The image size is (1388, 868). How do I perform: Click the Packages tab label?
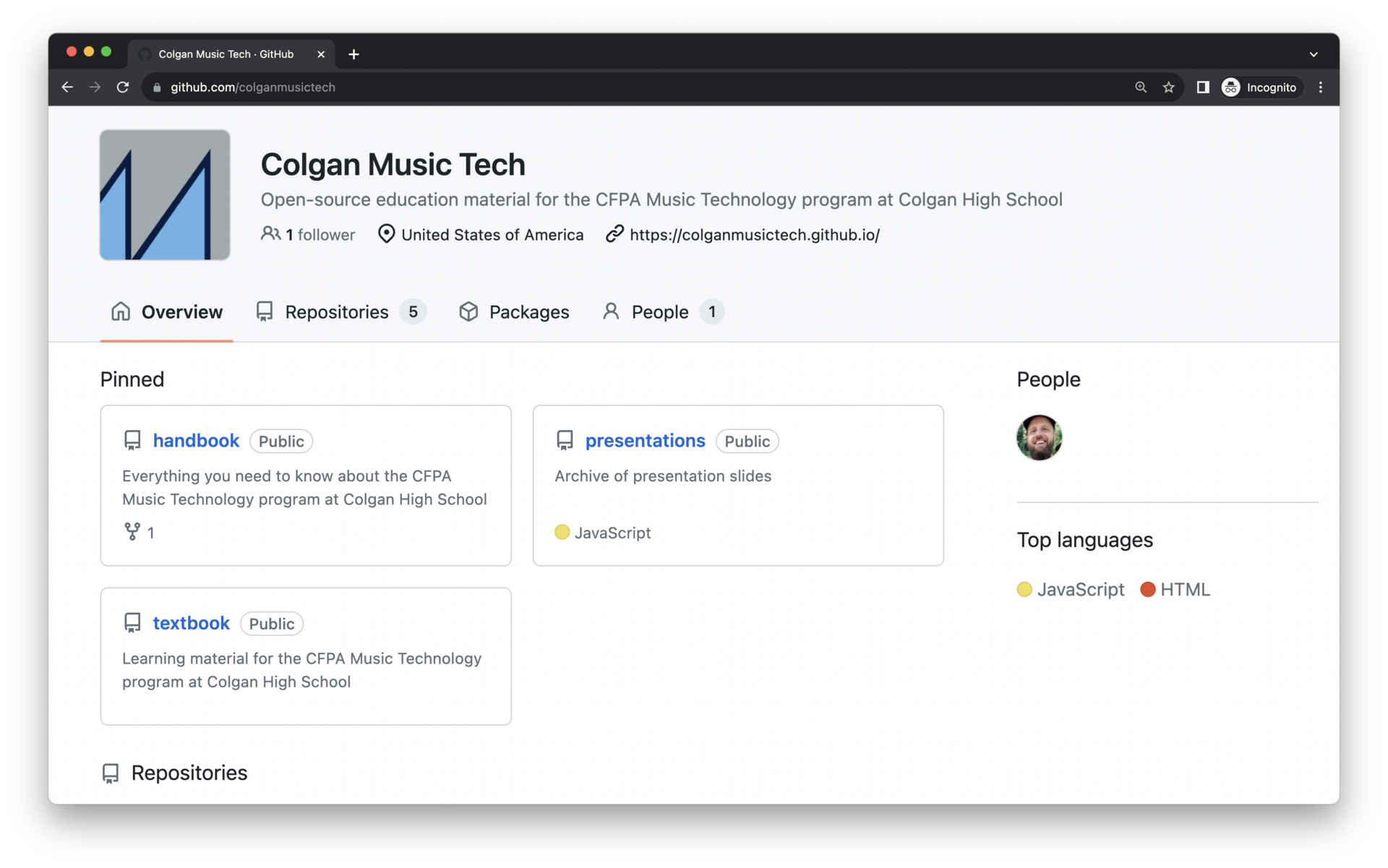528,311
